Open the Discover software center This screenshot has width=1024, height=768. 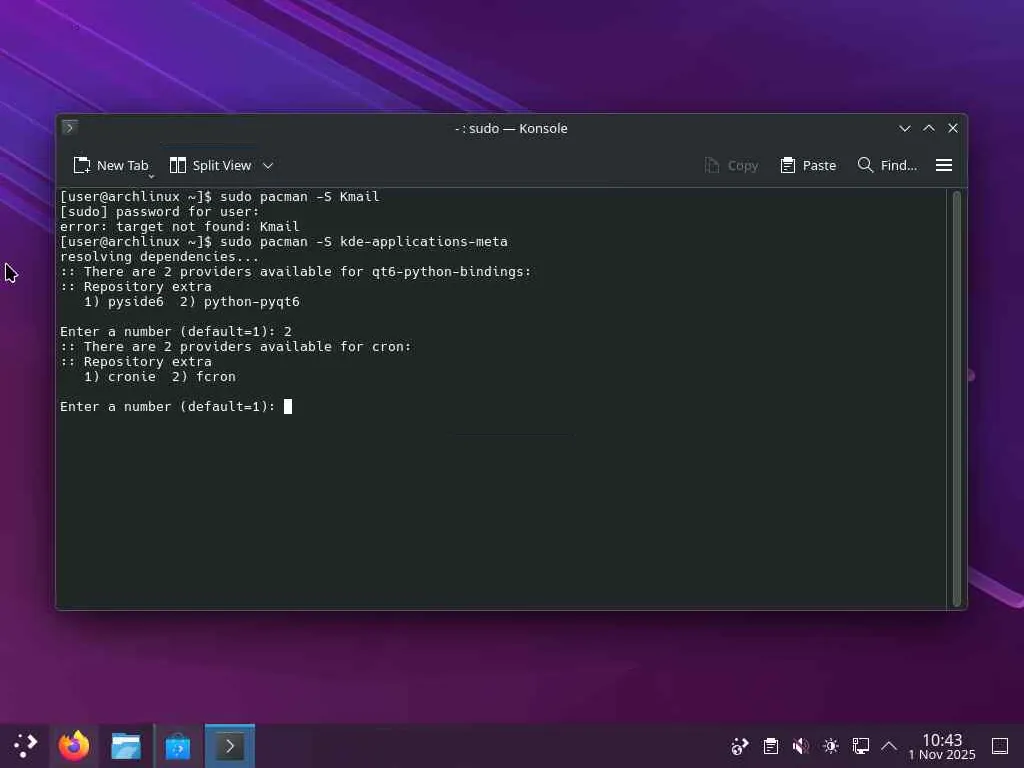178,746
